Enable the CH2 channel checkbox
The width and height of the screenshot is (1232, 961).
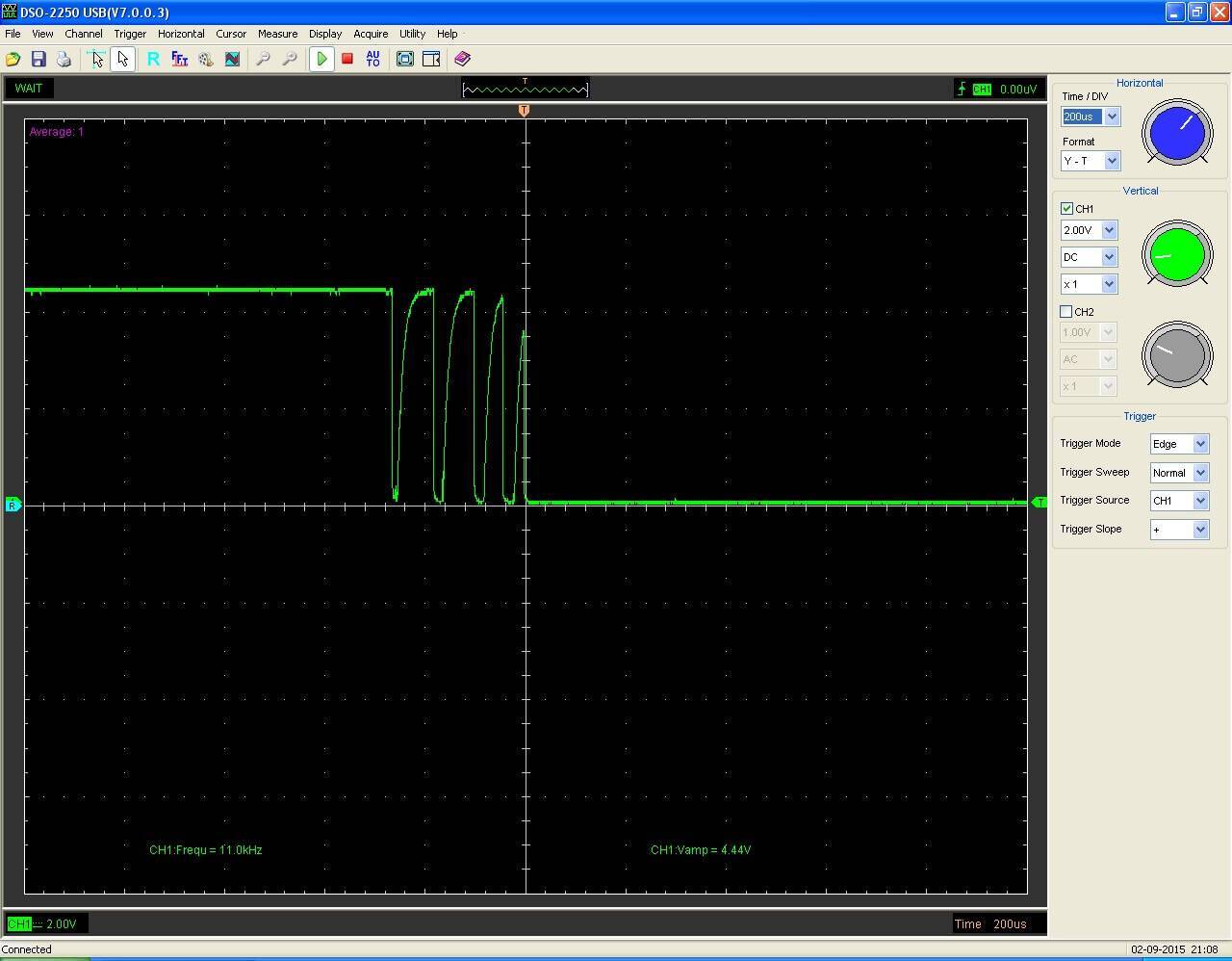(1066, 312)
